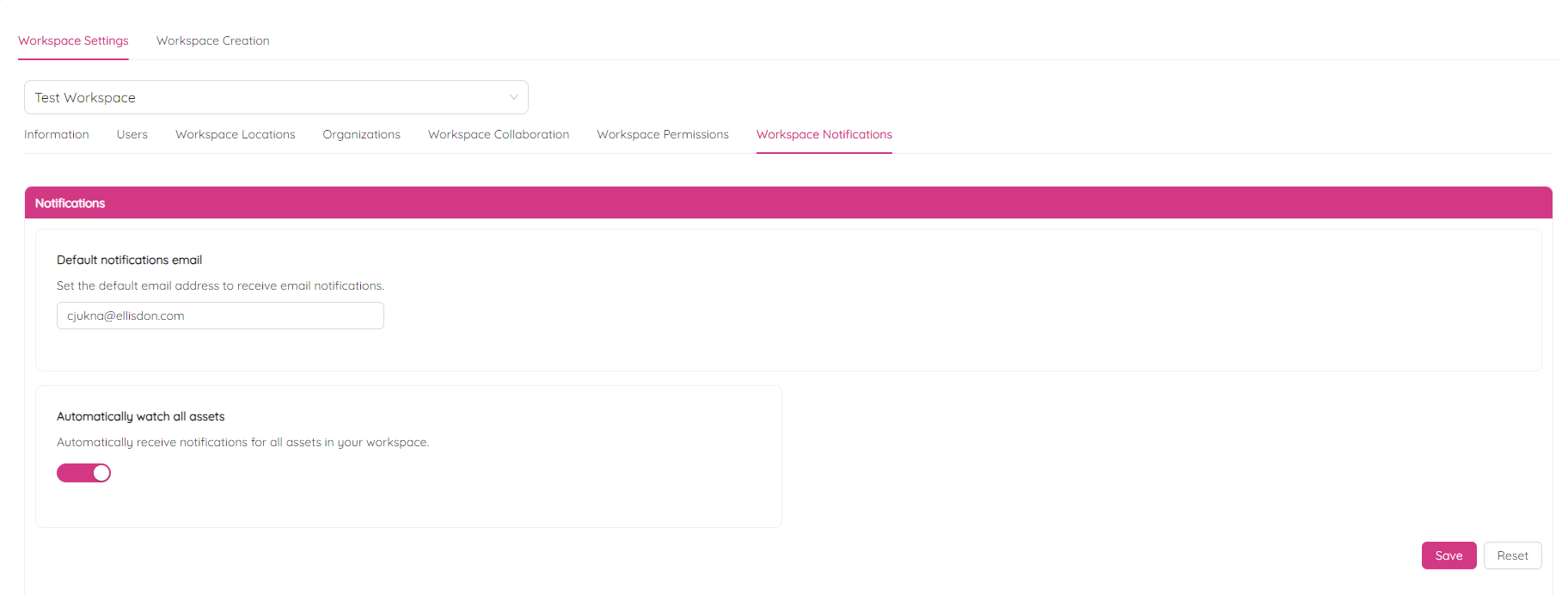The height and width of the screenshot is (595, 1568).
Task: Select the Workspace Settings tab
Action: click(73, 40)
